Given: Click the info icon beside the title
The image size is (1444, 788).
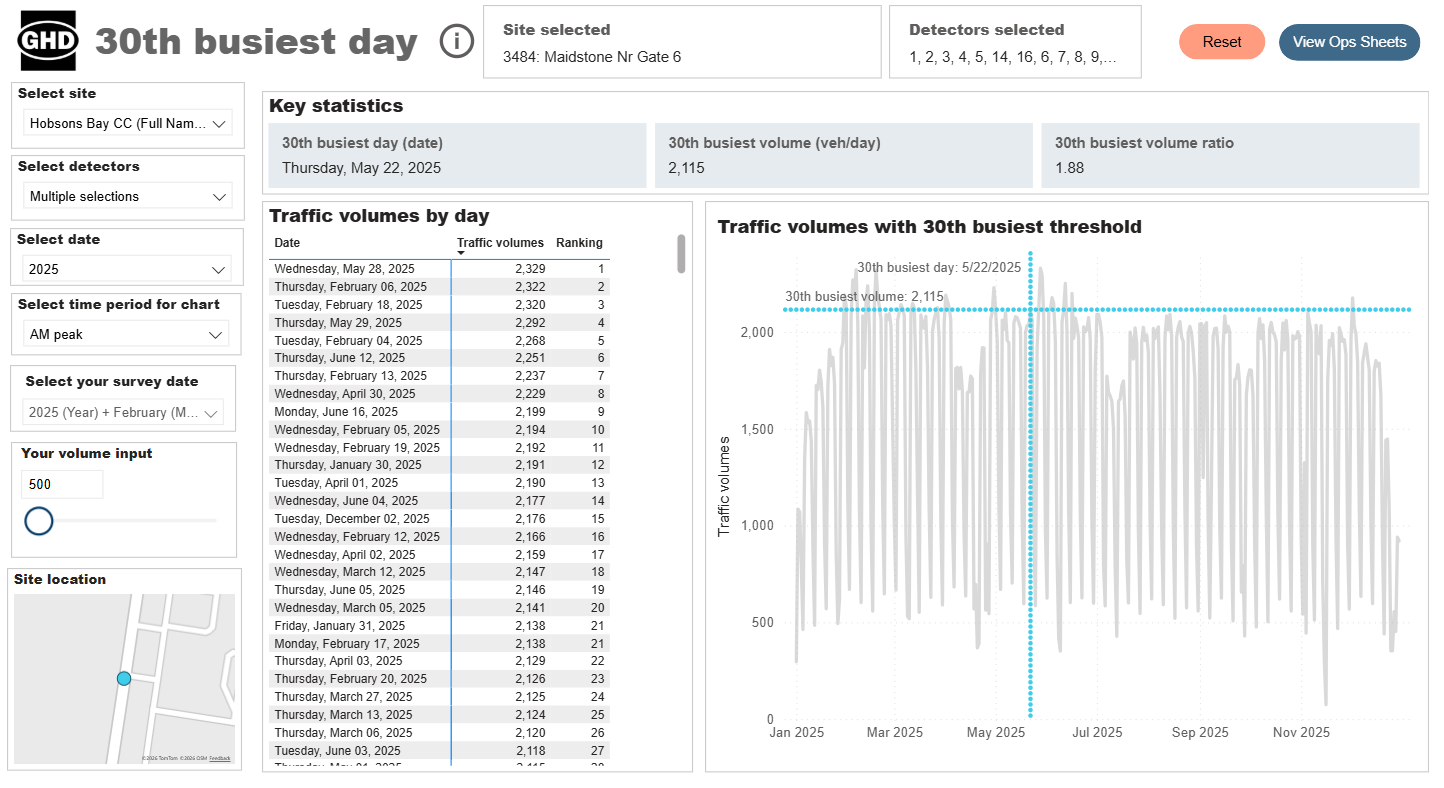Looking at the screenshot, I should tap(457, 41).
